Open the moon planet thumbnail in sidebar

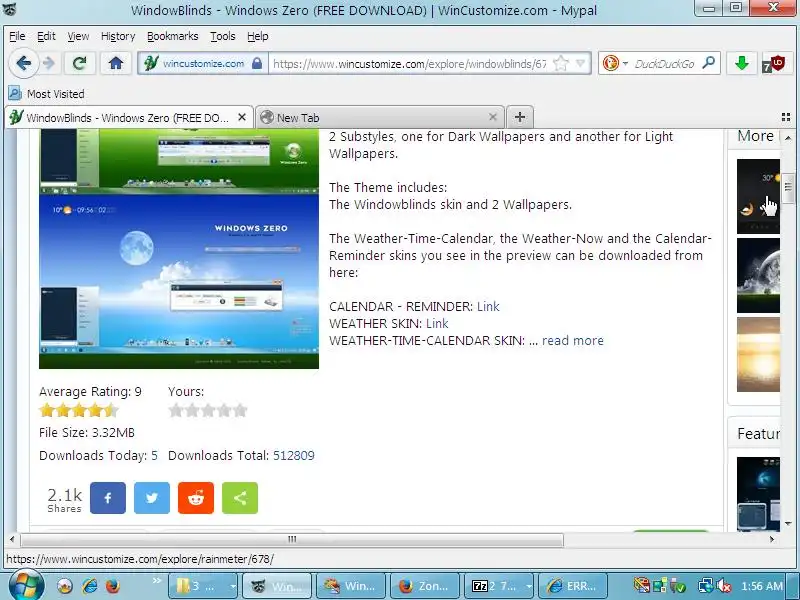click(x=758, y=276)
